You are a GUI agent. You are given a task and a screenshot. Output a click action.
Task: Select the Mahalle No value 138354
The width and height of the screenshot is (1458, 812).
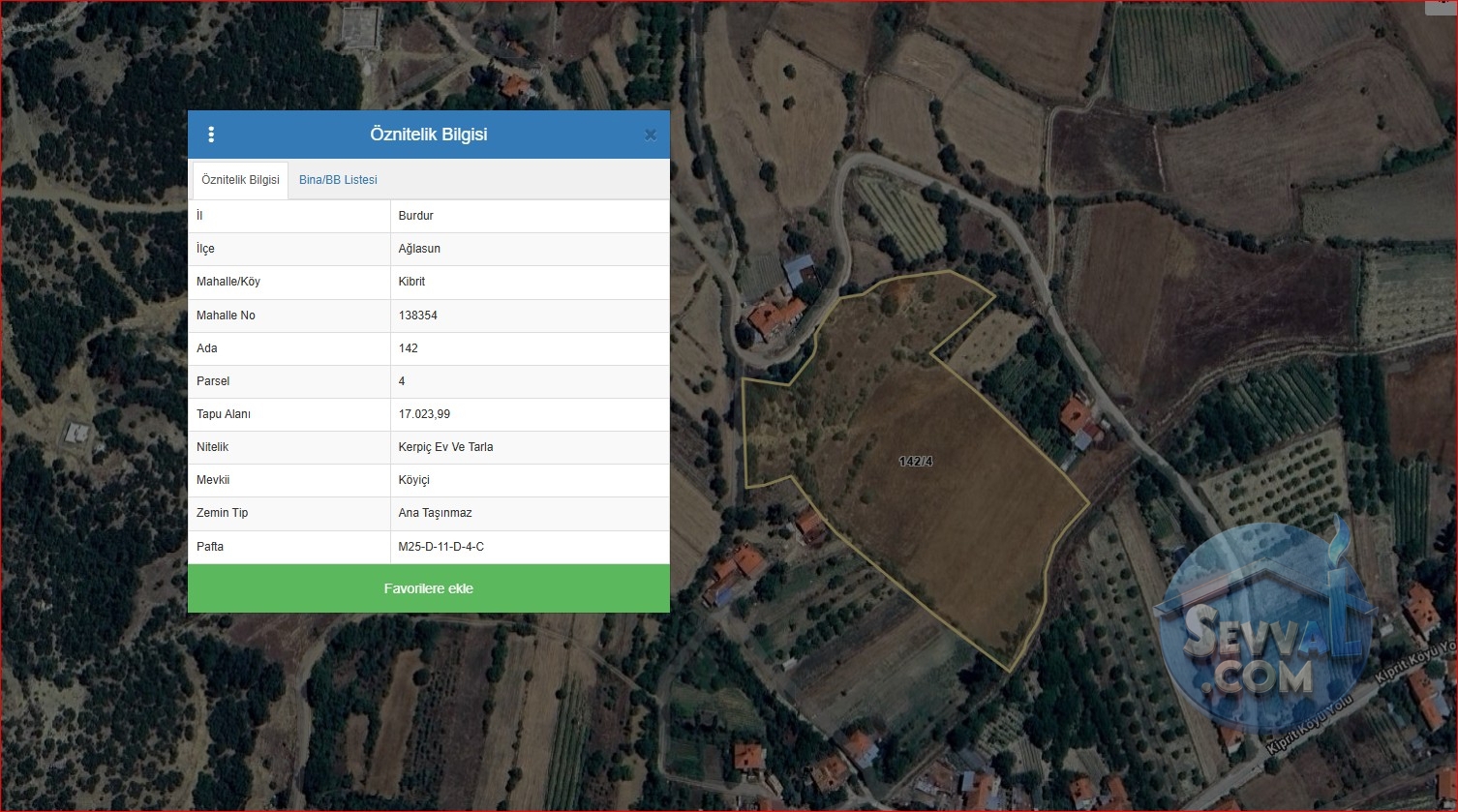click(x=418, y=316)
